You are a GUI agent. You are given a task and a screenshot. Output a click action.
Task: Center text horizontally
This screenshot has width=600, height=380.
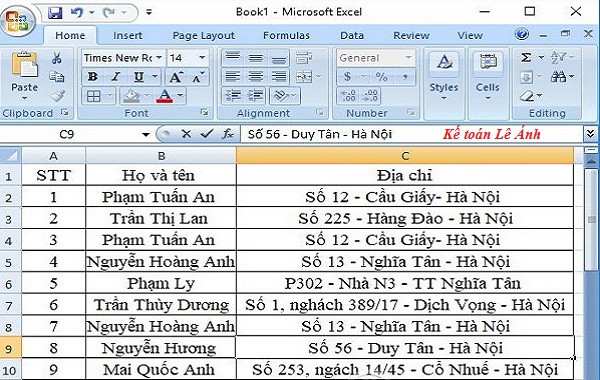pos(256,77)
